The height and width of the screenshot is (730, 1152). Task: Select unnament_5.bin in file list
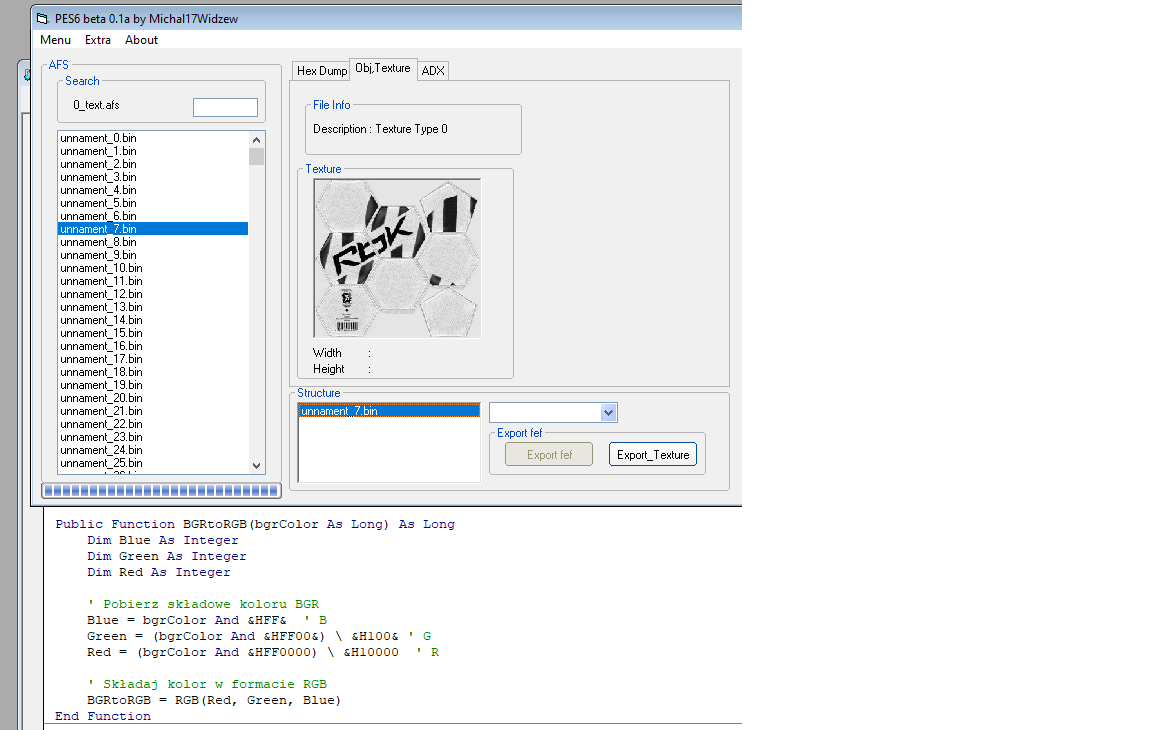click(153, 203)
